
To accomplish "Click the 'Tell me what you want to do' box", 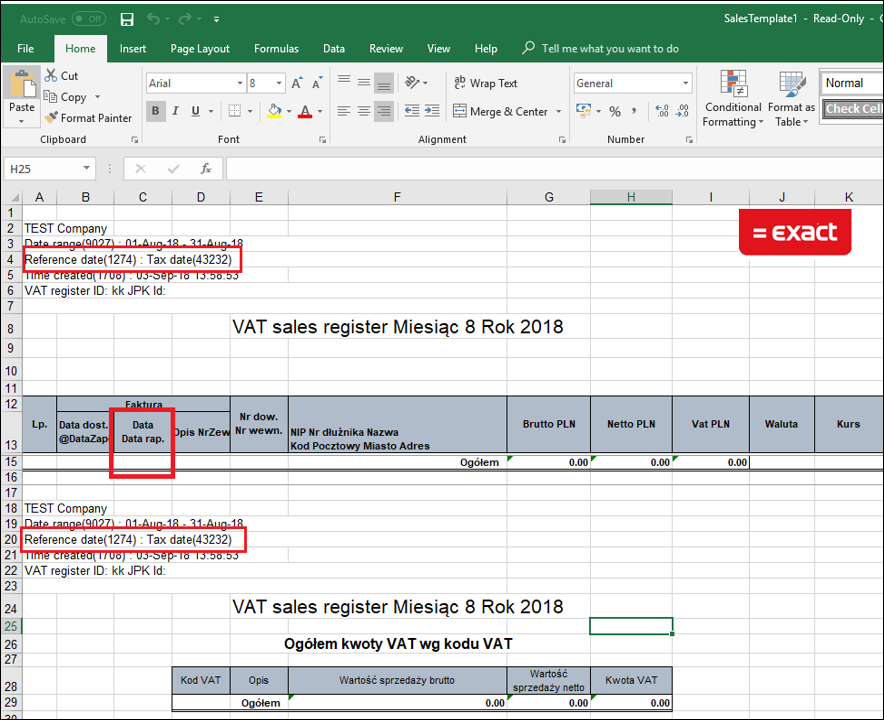I will [610, 48].
